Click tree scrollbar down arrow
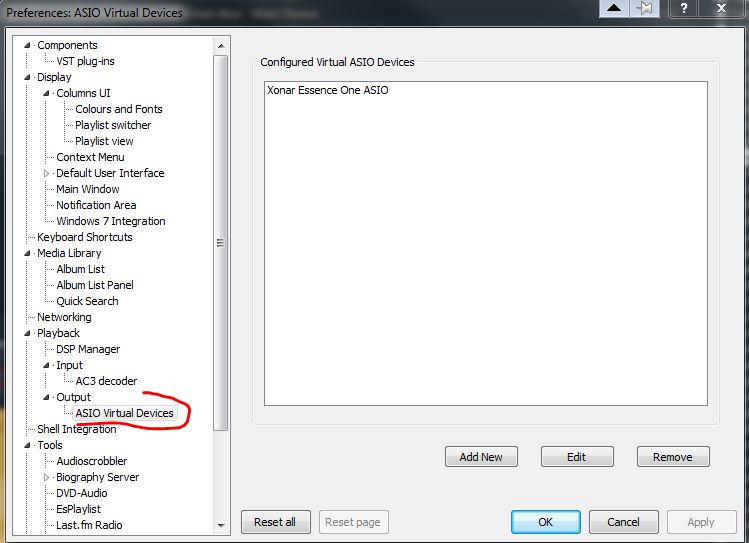749x543 pixels. 221,525
